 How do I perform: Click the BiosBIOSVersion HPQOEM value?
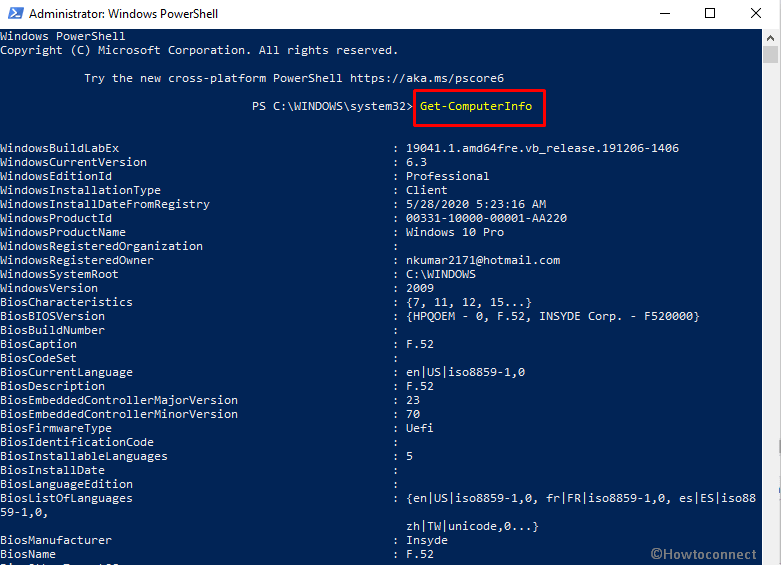(x=552, y=316)
